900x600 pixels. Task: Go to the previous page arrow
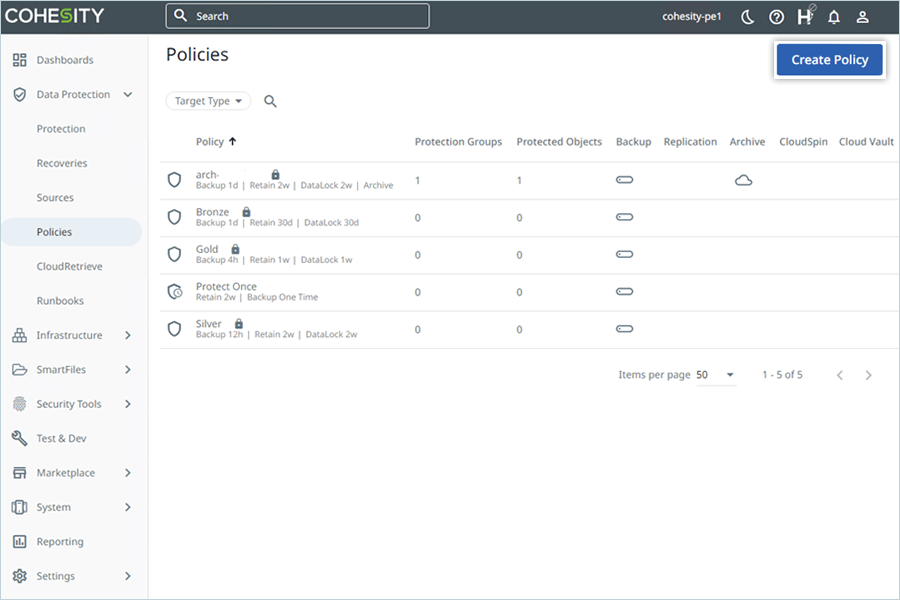pos(840,376)
